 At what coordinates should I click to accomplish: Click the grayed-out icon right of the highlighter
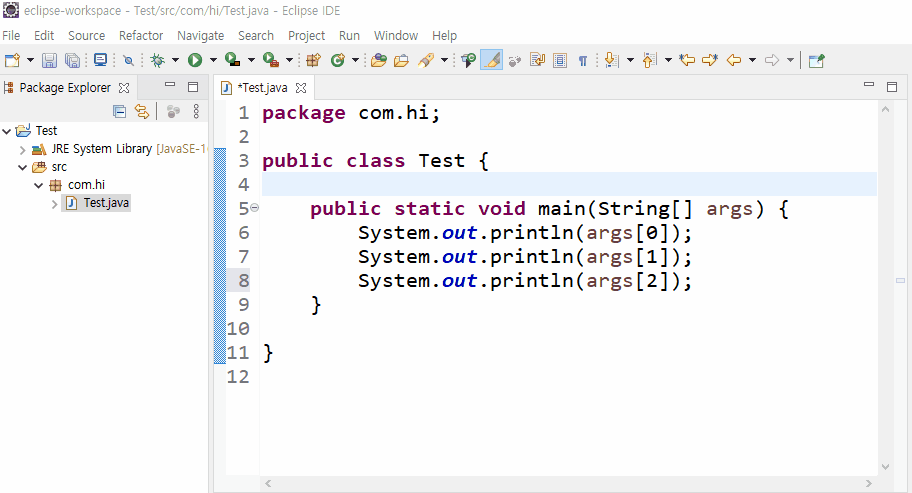[x=514, y=60]
